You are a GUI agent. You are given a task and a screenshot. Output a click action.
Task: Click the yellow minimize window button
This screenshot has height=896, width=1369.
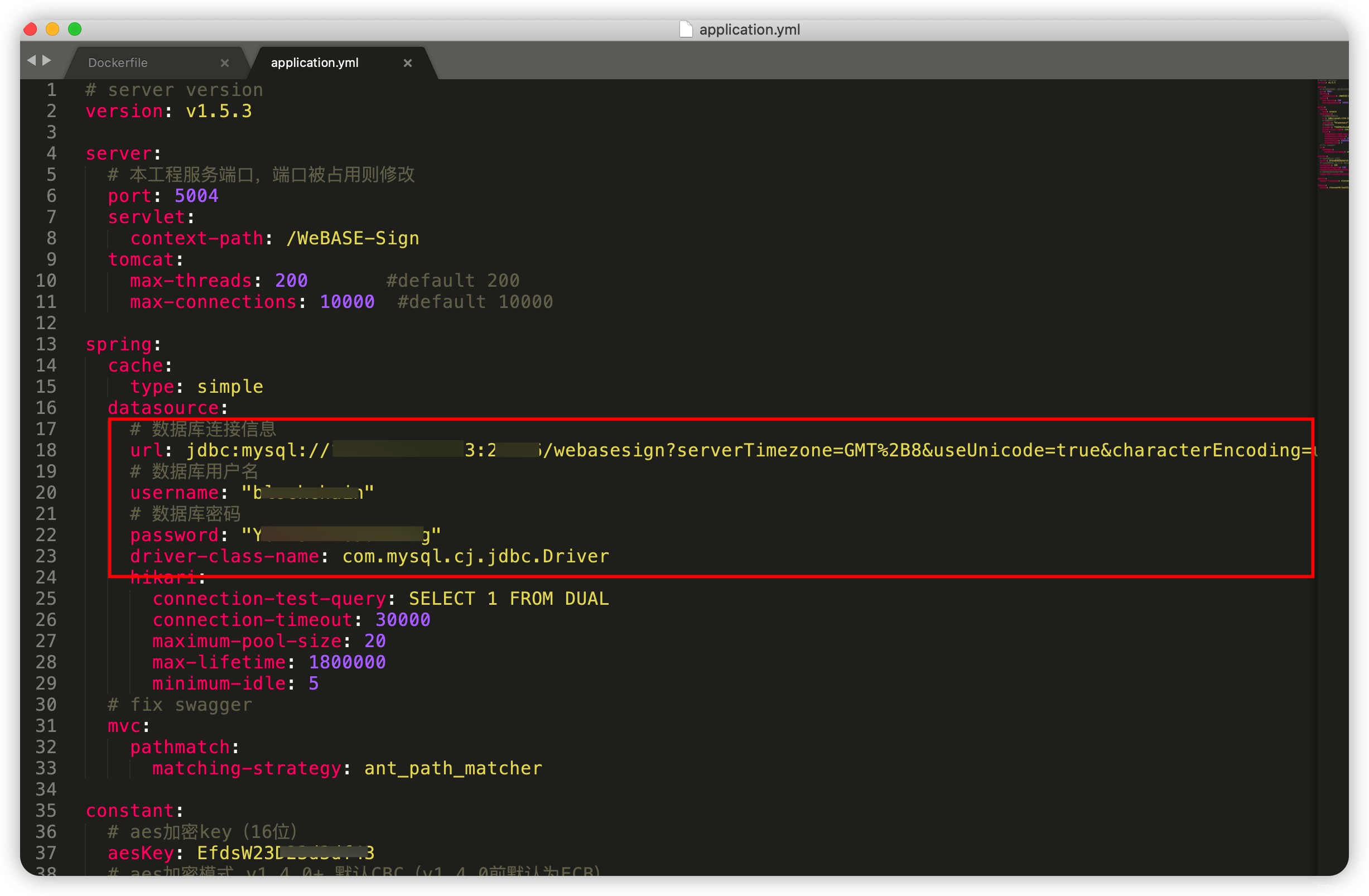point(52,29)
